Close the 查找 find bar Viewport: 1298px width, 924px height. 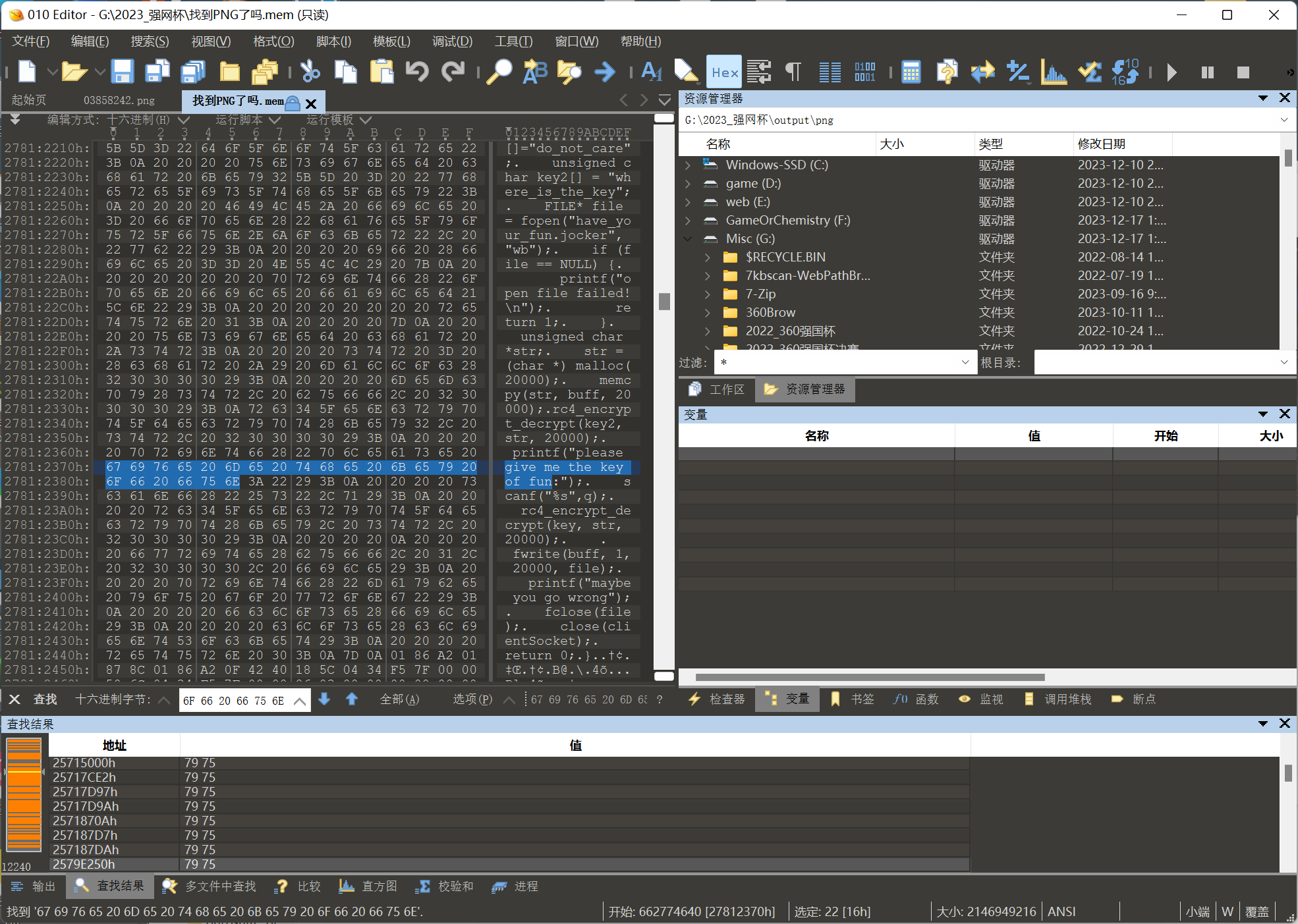coord(14,699)
